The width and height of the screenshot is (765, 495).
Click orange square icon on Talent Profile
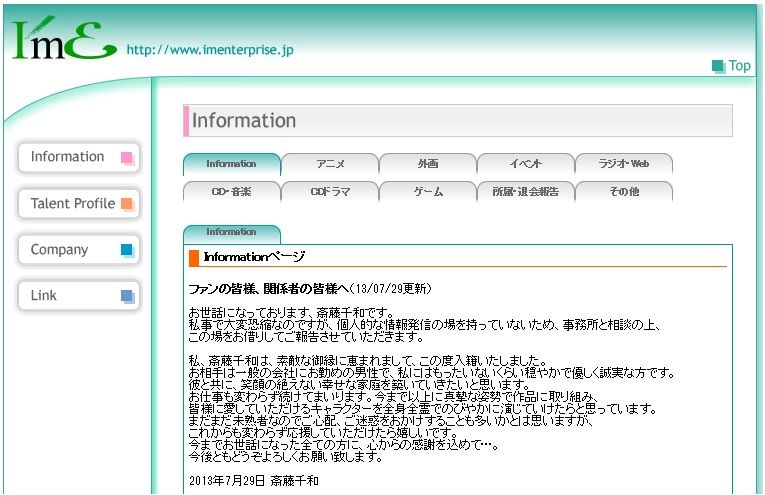pos(127,204)
